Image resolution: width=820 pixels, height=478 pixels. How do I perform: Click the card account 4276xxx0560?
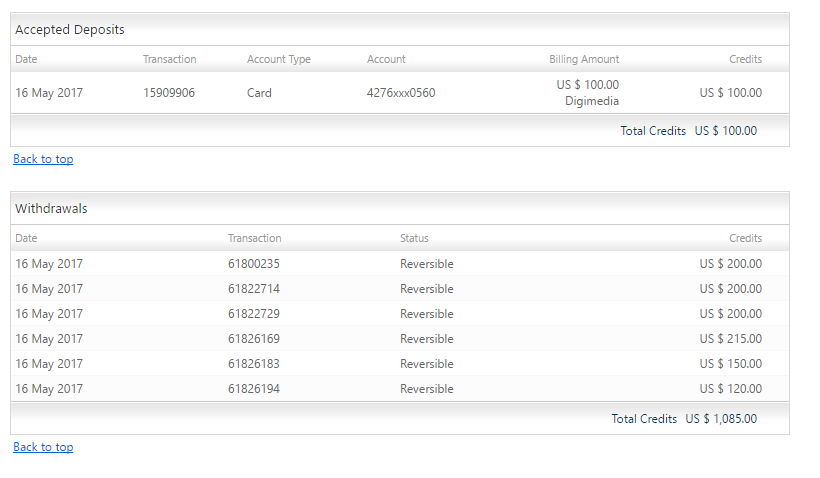tap(401, 93)
